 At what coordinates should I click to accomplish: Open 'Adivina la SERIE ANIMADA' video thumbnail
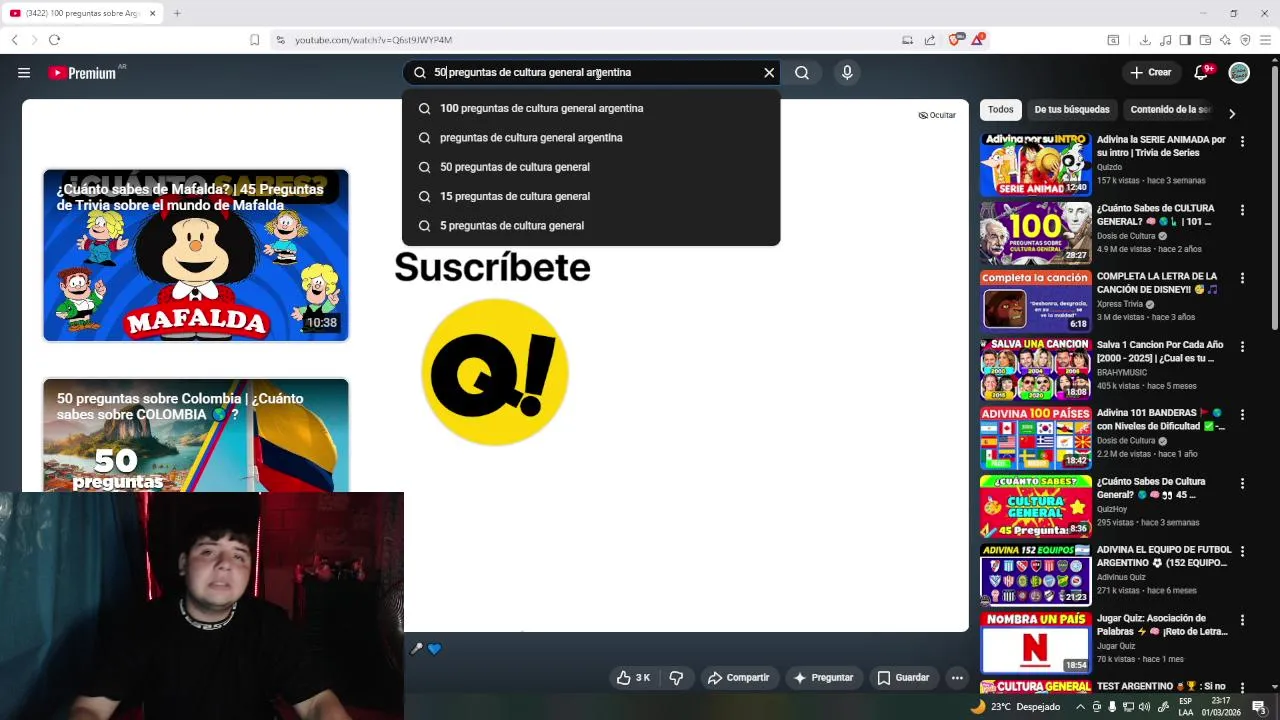pyautogui.click(x=1036, y=164)
